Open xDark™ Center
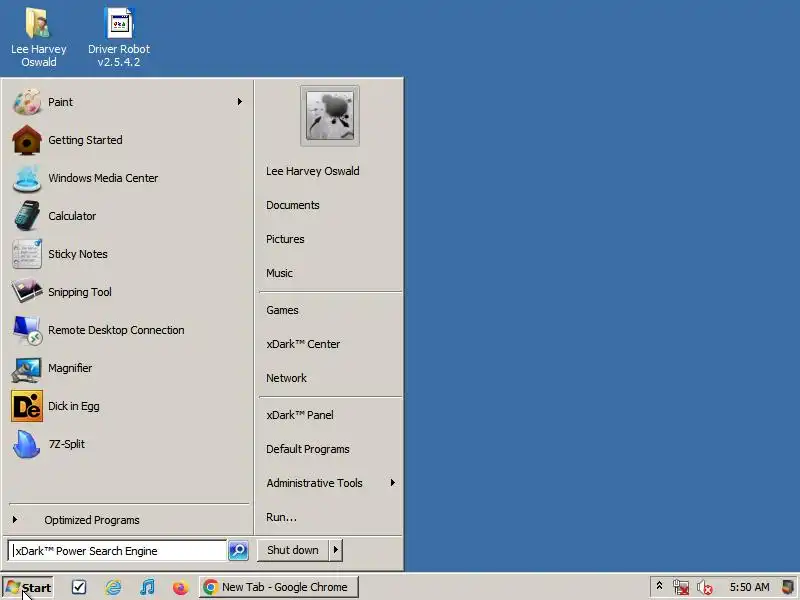 click(x=303, y=344)
